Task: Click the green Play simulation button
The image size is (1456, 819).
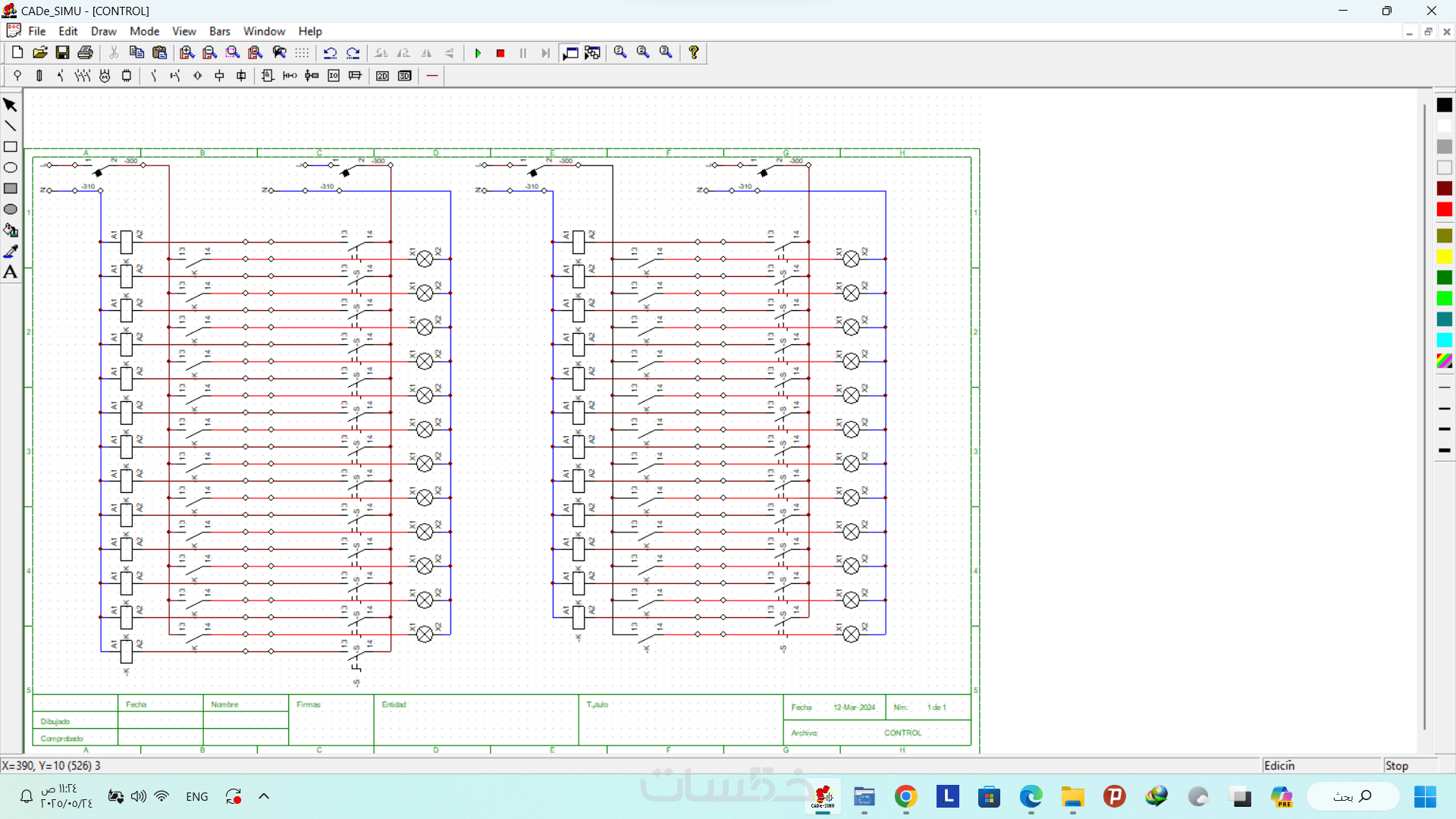Action: tap(478, 53)
